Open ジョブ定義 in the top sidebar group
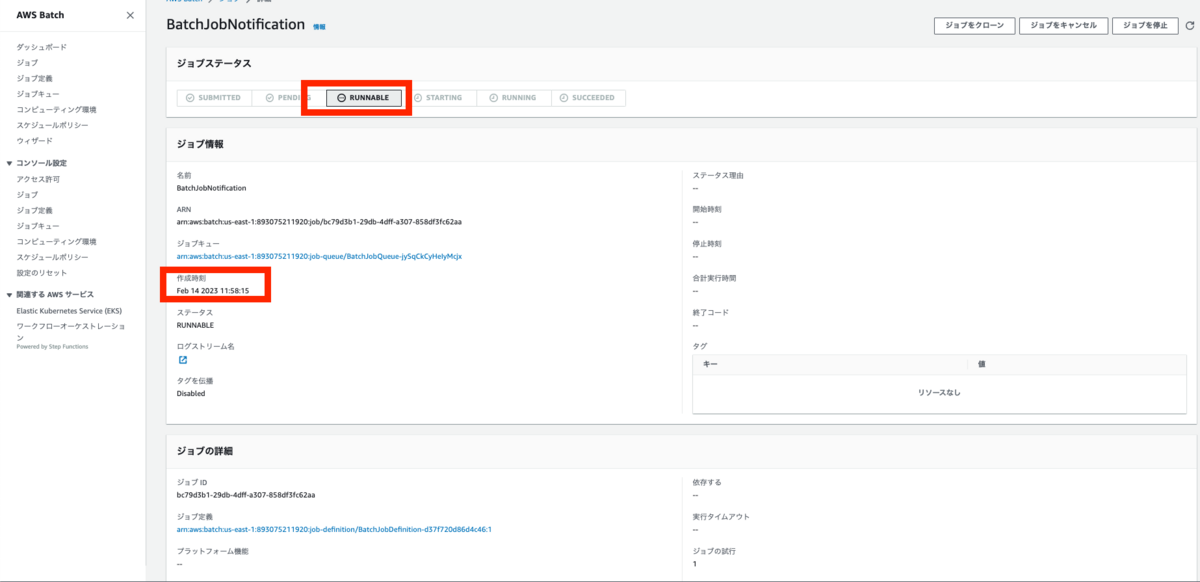 34,78
